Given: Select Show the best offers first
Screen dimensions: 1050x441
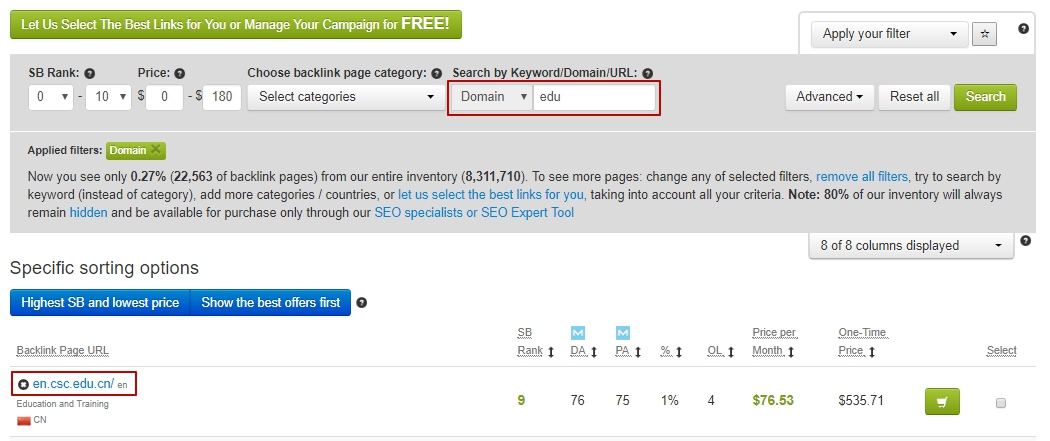Looking at the screenshot, I should [270, 303].
